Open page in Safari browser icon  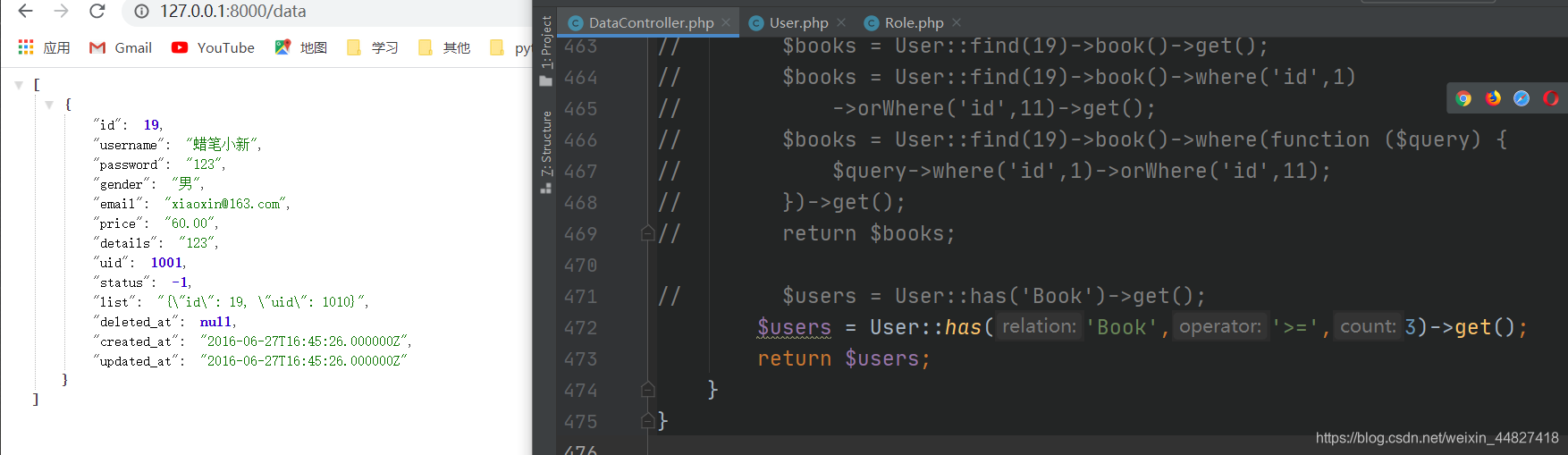click(1522, 98)
